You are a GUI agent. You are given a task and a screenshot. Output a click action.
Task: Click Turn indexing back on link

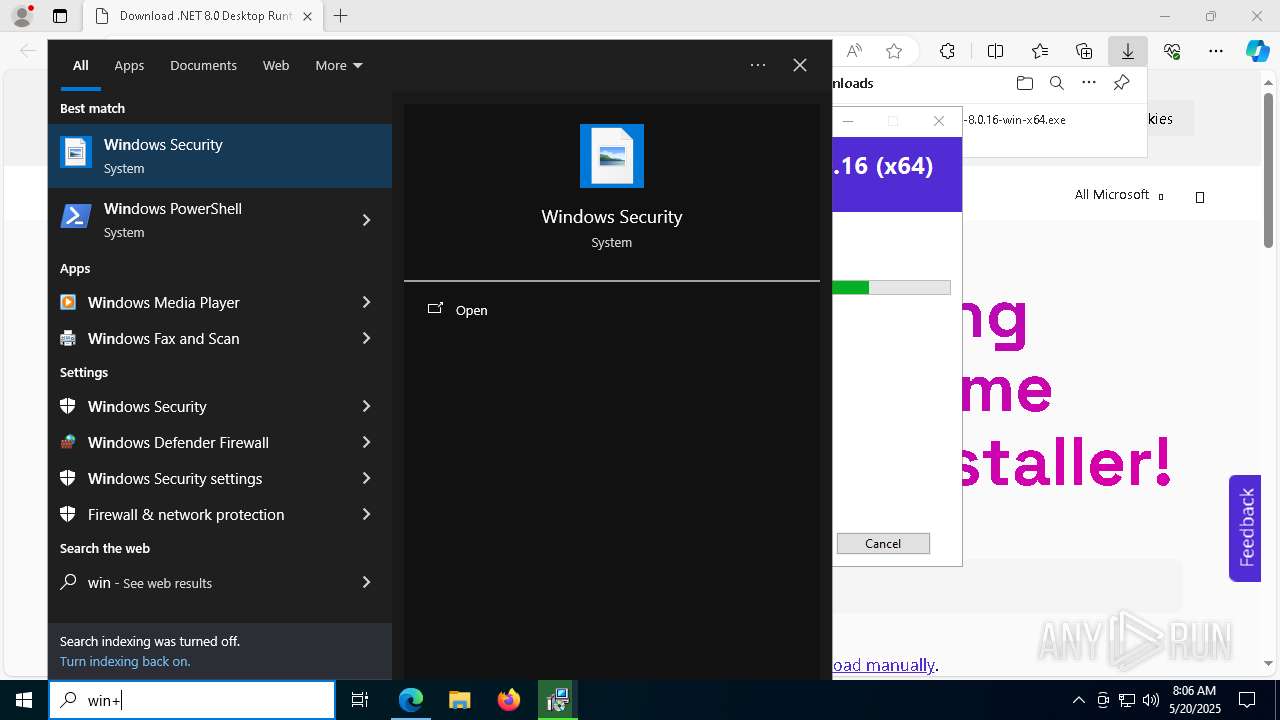pyautogui.click(x=125, y=661)
